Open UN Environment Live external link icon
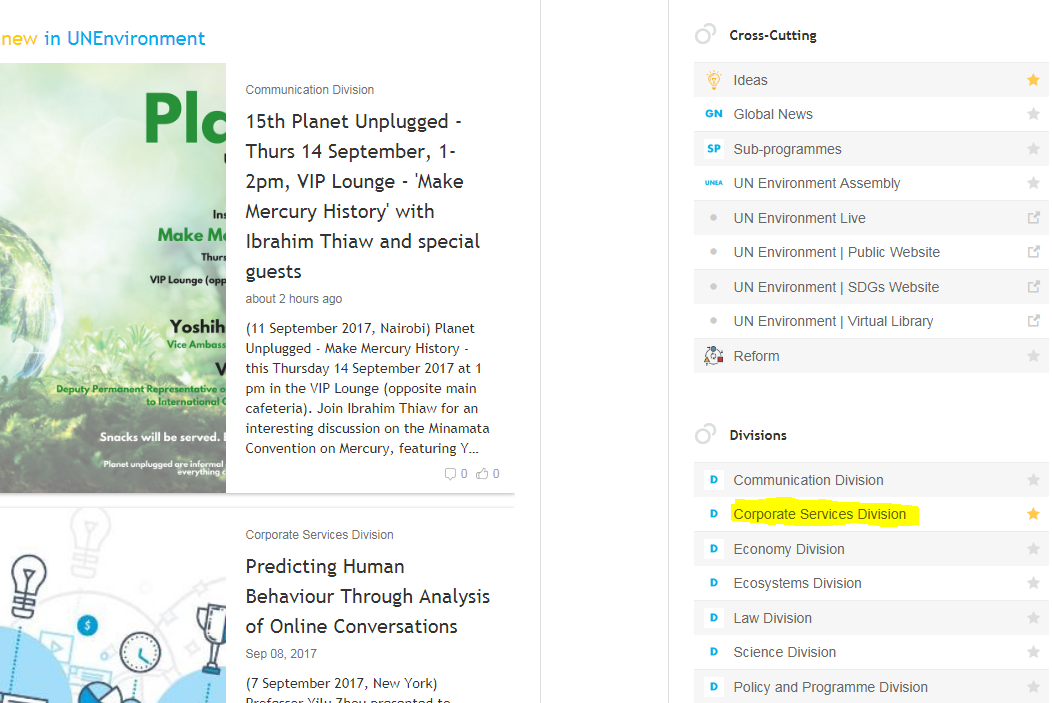Image resolution: width=1052 pixels, height=703 pixels. click(x=1033, y=218)
